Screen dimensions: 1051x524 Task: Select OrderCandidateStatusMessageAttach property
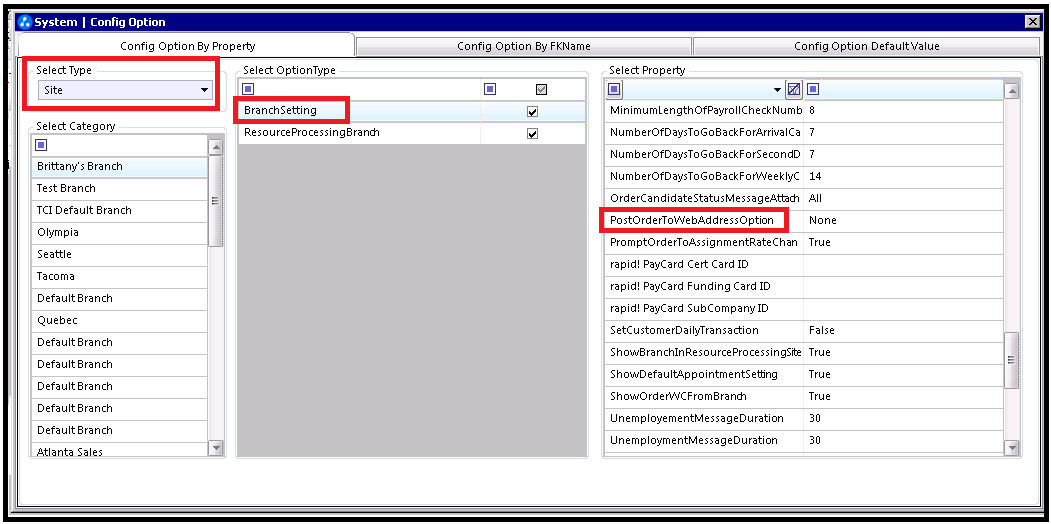click(704, 199)
